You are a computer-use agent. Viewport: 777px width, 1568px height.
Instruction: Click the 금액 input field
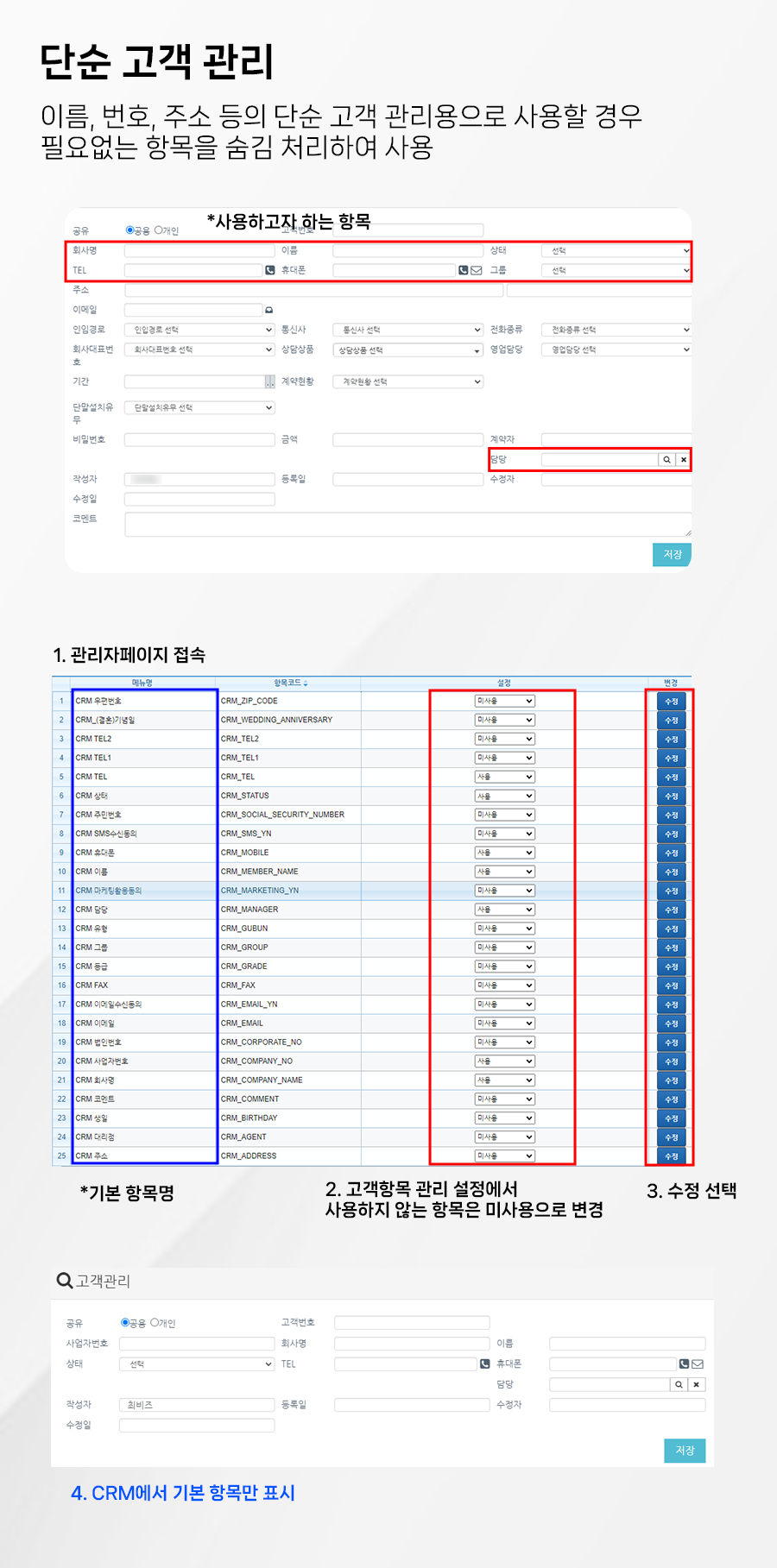coord(408,440)
